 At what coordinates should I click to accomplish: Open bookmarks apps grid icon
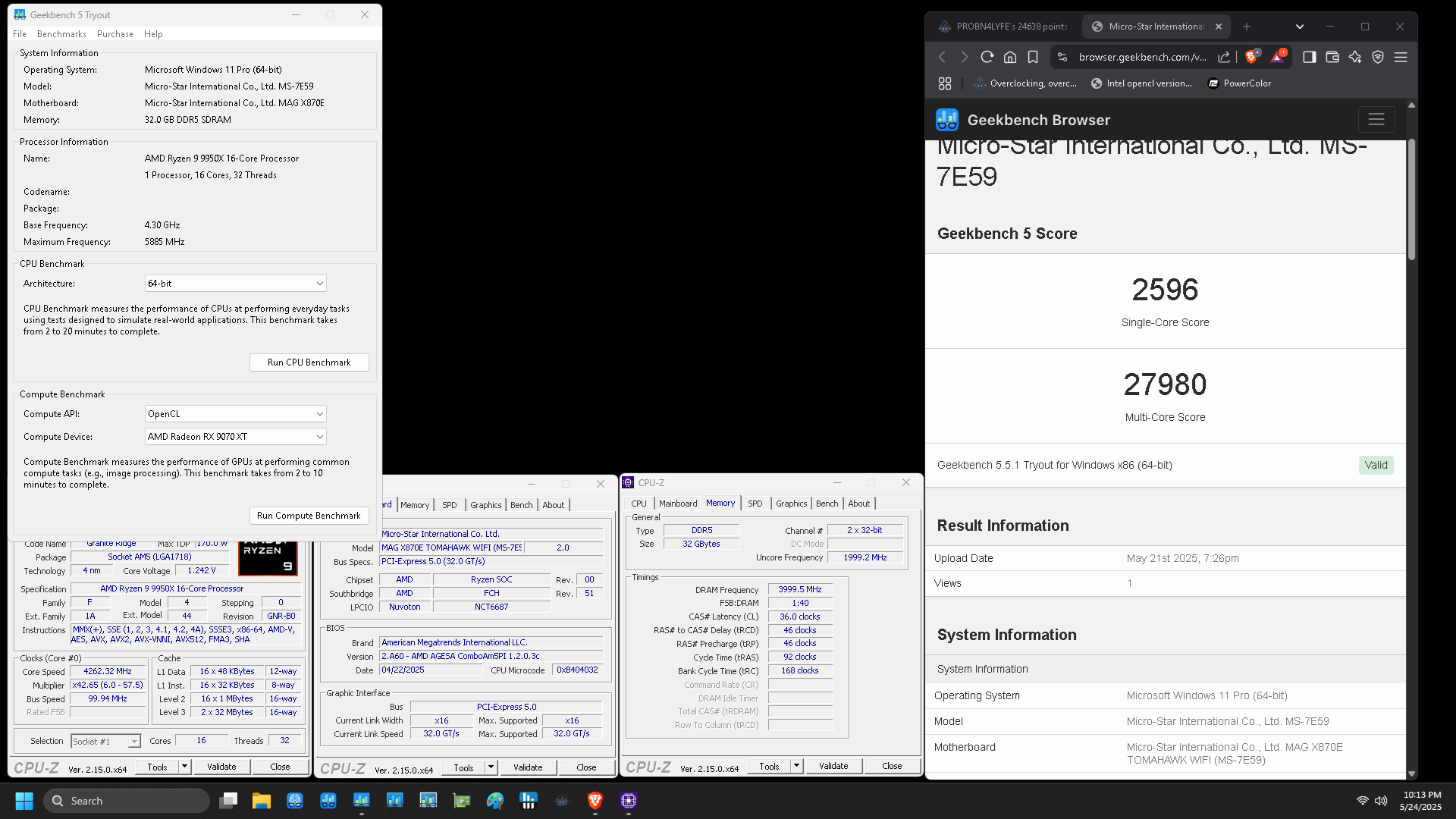pyautogui.click(x=944, y=83)
